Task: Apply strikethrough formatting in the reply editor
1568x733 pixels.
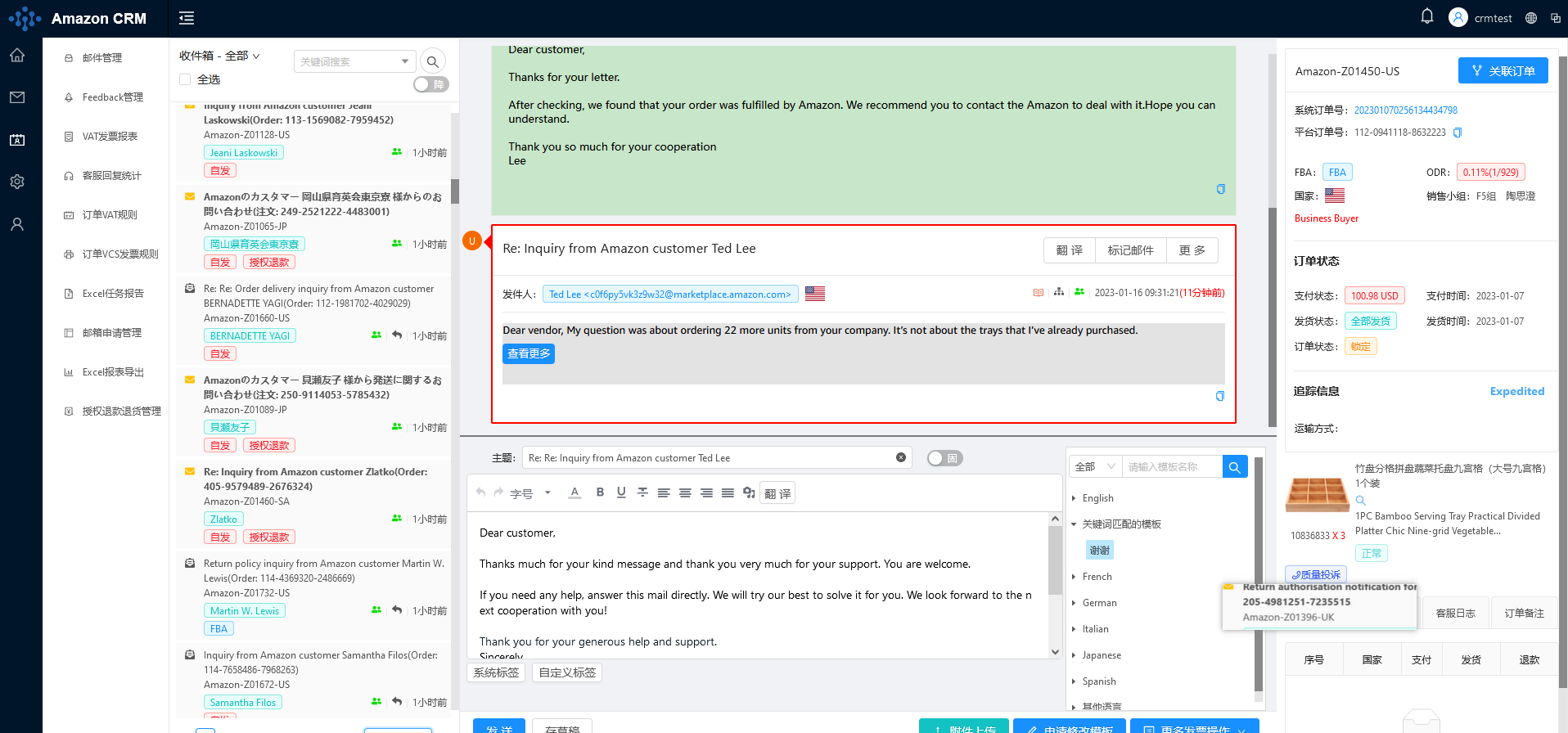Action: [x=642, y=492]
